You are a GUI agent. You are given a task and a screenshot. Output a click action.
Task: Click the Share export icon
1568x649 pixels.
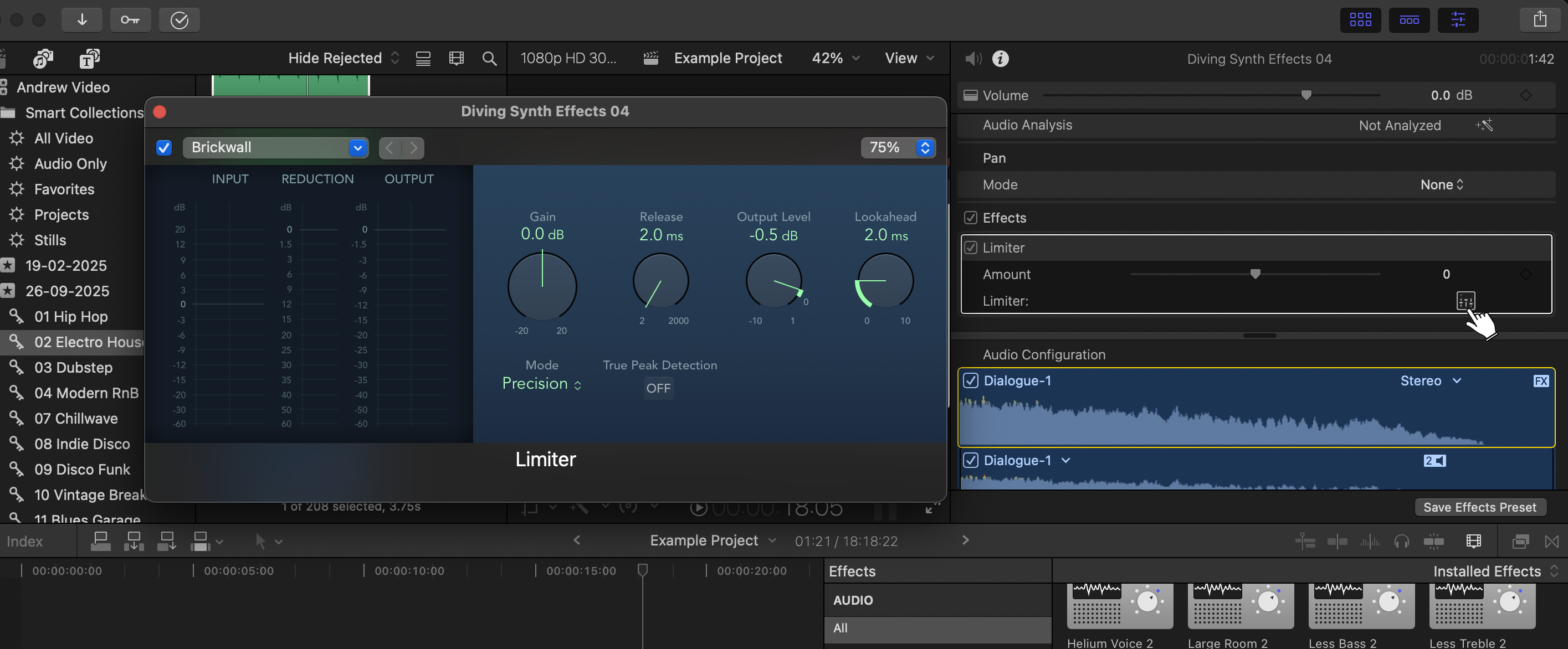1539,19
